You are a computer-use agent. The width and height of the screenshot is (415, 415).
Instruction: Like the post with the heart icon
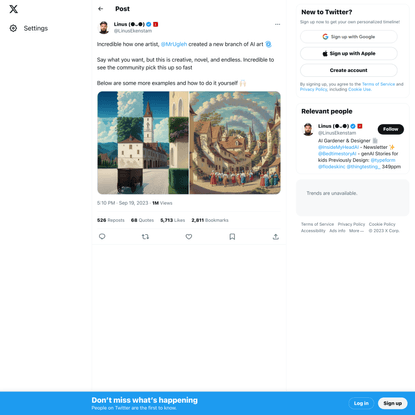189,236
